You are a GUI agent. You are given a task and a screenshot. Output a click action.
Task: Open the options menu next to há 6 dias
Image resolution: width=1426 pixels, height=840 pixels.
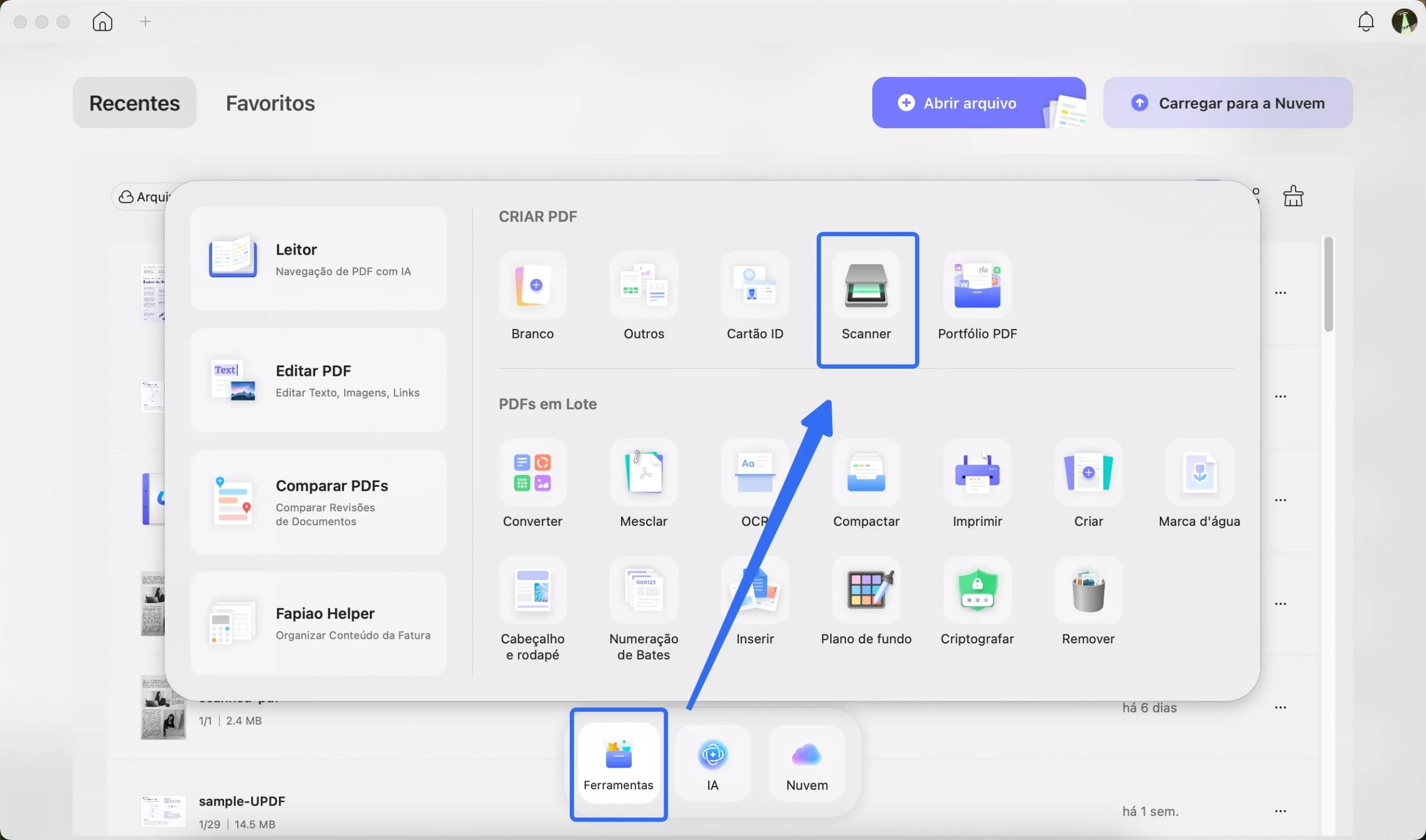tap(1281, 707)
